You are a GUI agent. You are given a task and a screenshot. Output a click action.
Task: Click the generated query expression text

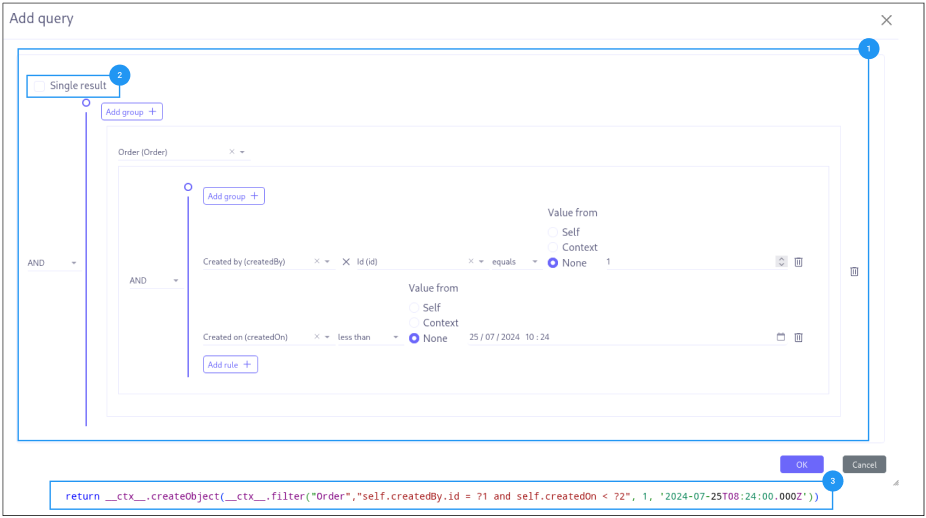pos(442,496)
